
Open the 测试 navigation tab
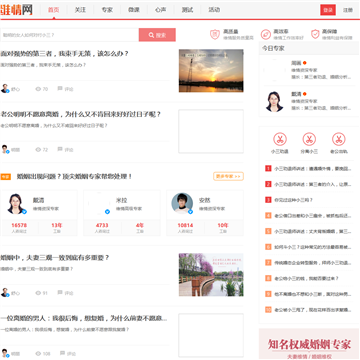(187, 10)
